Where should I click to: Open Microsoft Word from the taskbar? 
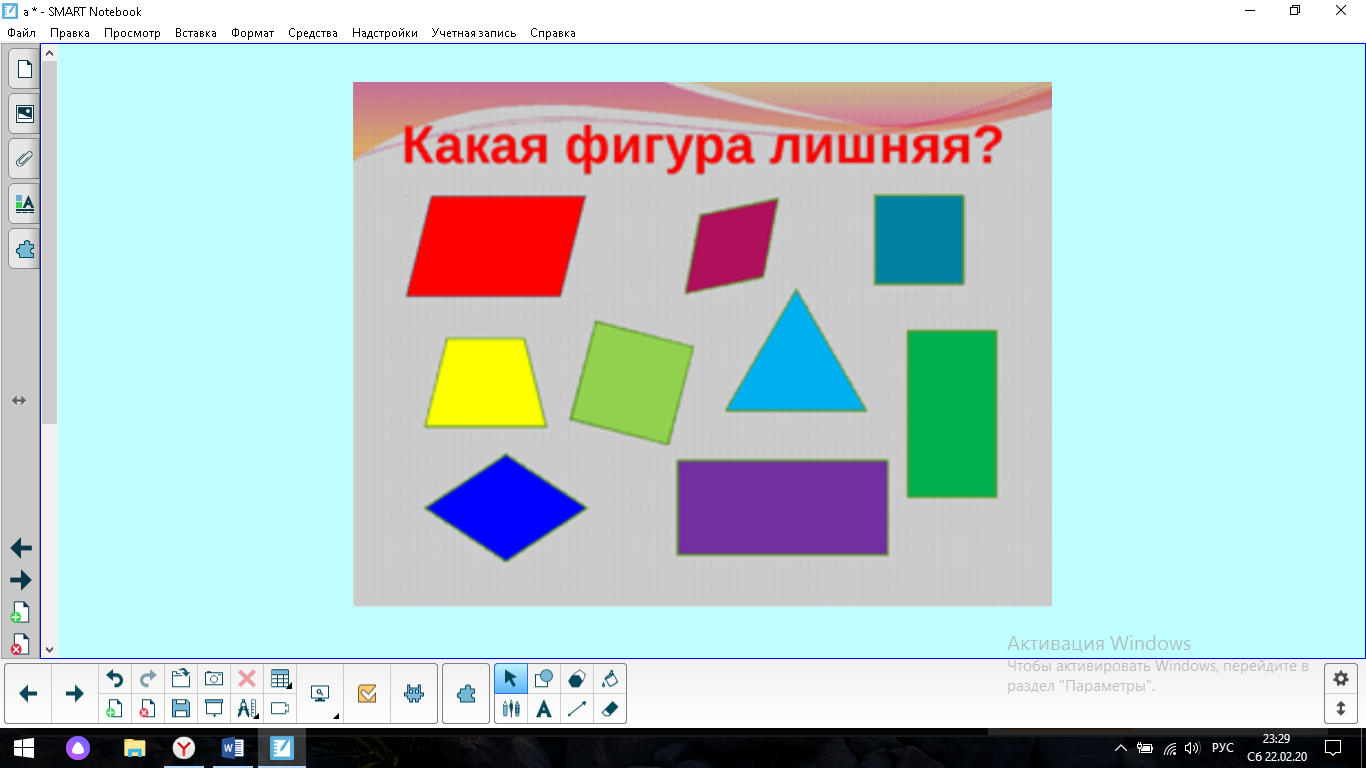(x=233, y=748)
